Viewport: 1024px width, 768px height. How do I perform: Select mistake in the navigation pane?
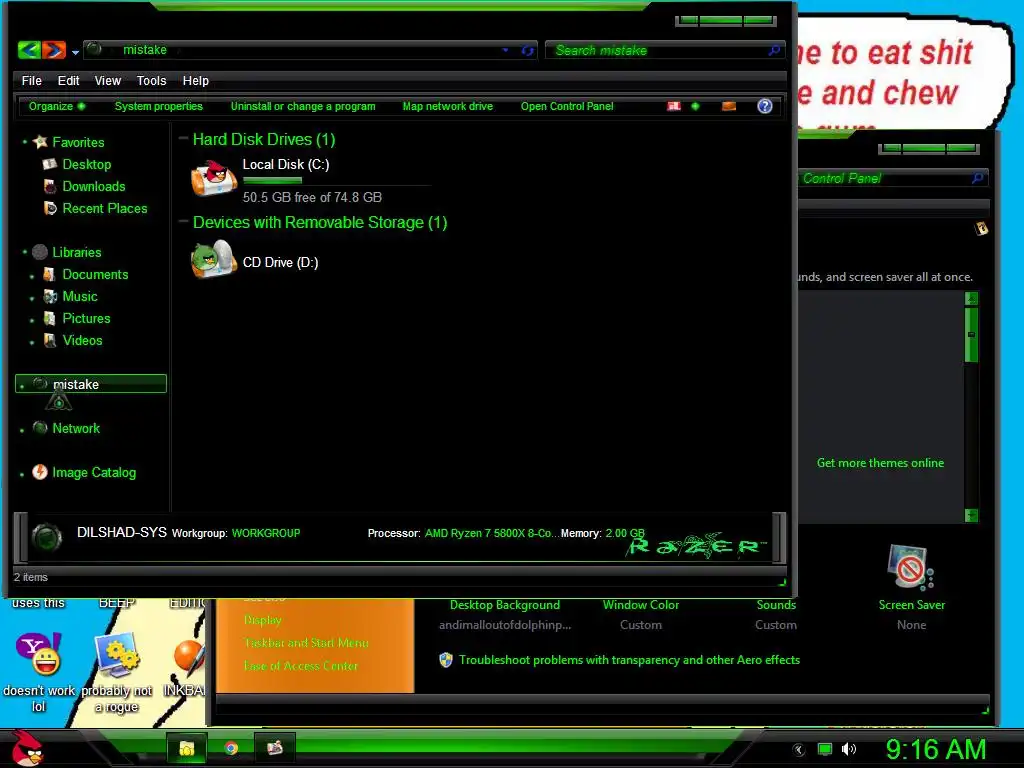tap(91, 384)
